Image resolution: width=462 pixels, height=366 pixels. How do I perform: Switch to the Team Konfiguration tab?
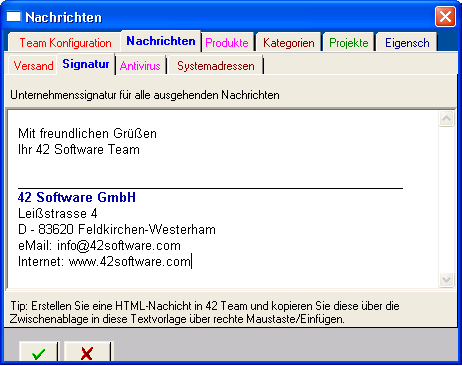pos(65,43)
